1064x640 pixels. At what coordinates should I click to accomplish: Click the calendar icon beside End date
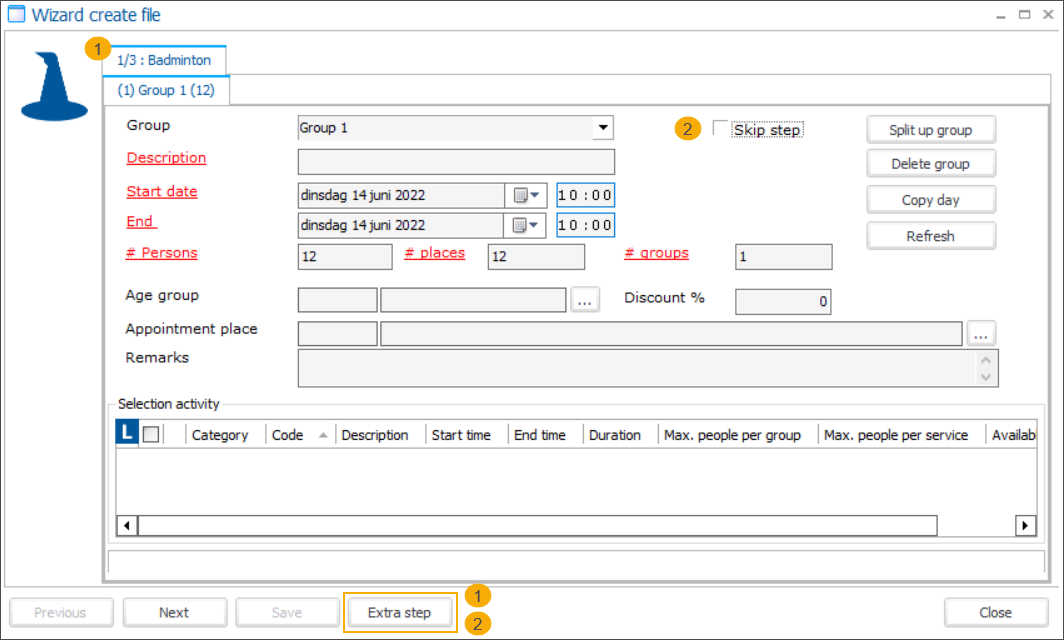[x=519, y=225]
